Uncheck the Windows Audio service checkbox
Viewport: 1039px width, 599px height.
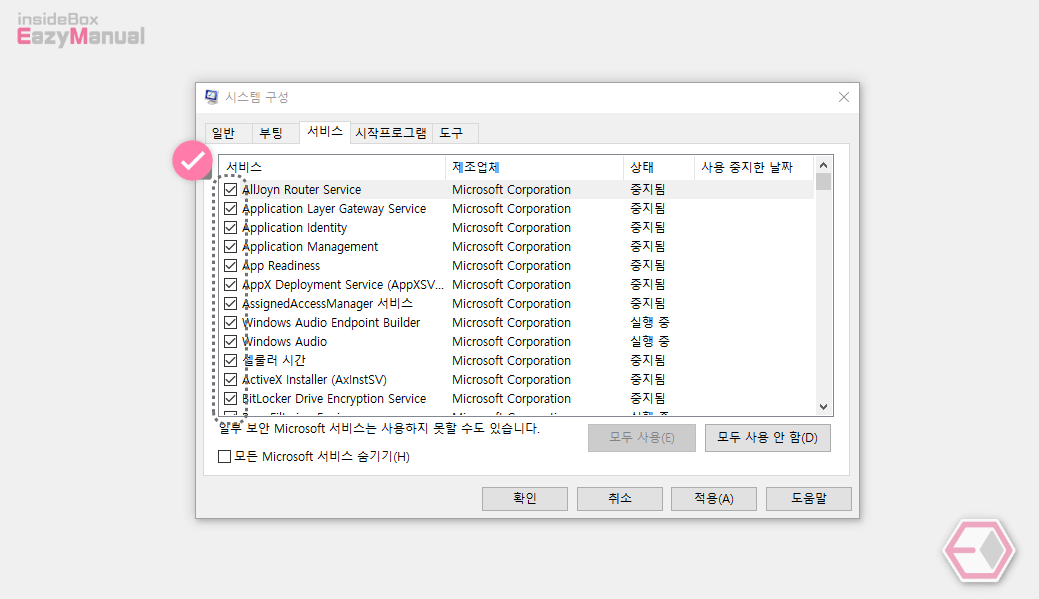coord(231,342)
